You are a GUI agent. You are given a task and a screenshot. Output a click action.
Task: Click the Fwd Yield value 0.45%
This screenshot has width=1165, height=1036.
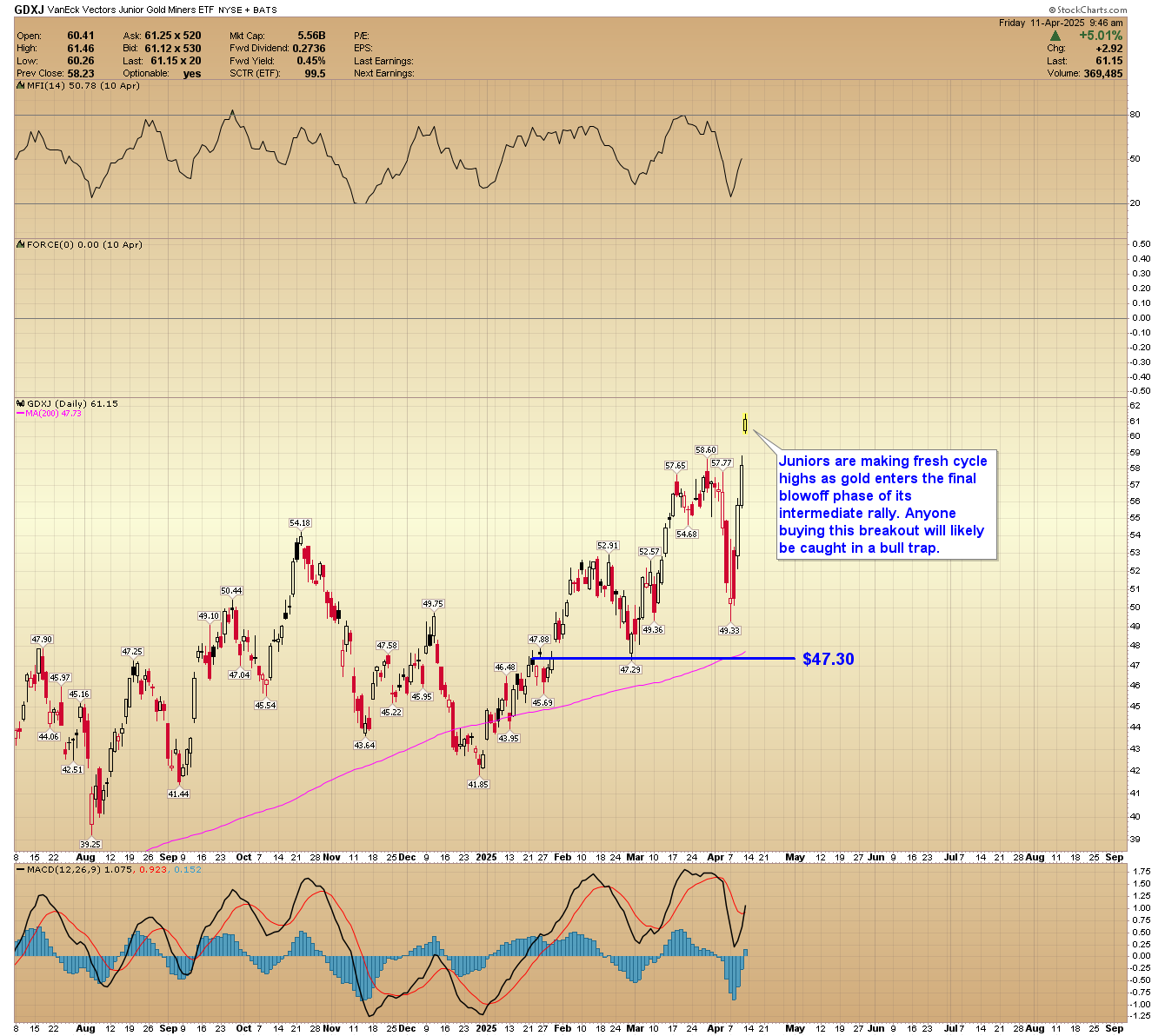point(311,61)
